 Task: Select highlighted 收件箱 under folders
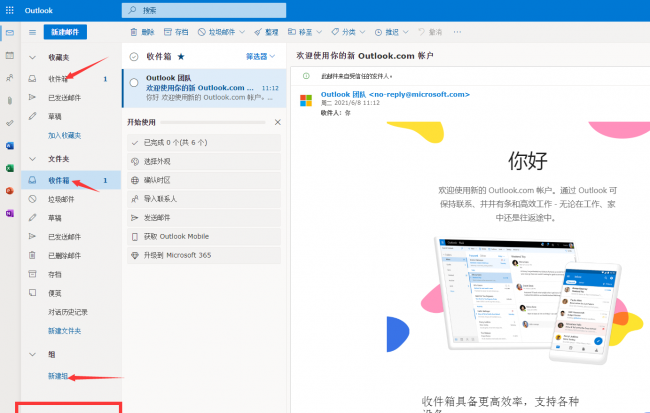pyautogui.click(x=71, y=180)
